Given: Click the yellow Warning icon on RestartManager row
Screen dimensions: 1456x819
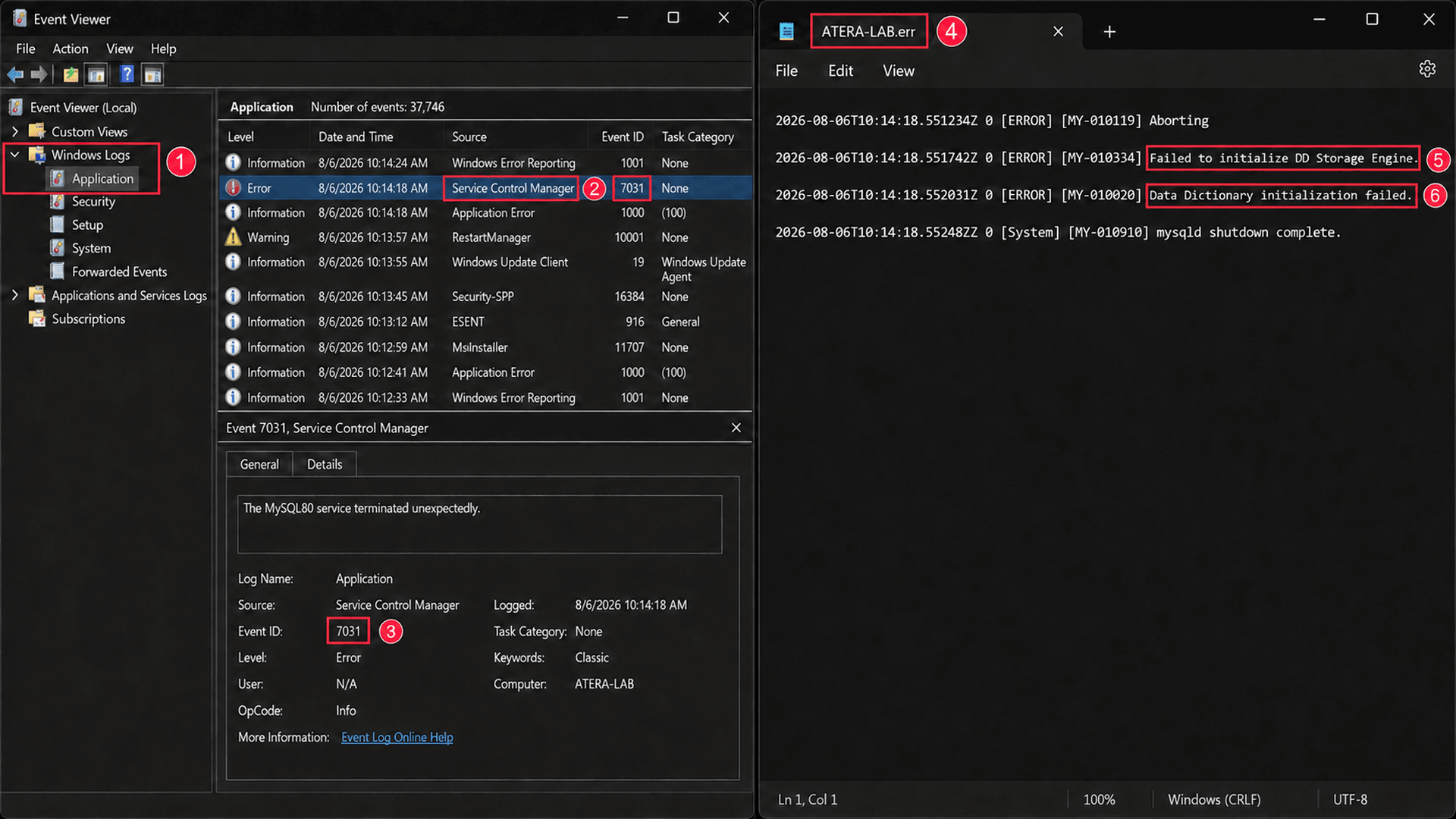Looking at the screenshot, I should click(233, 237).
